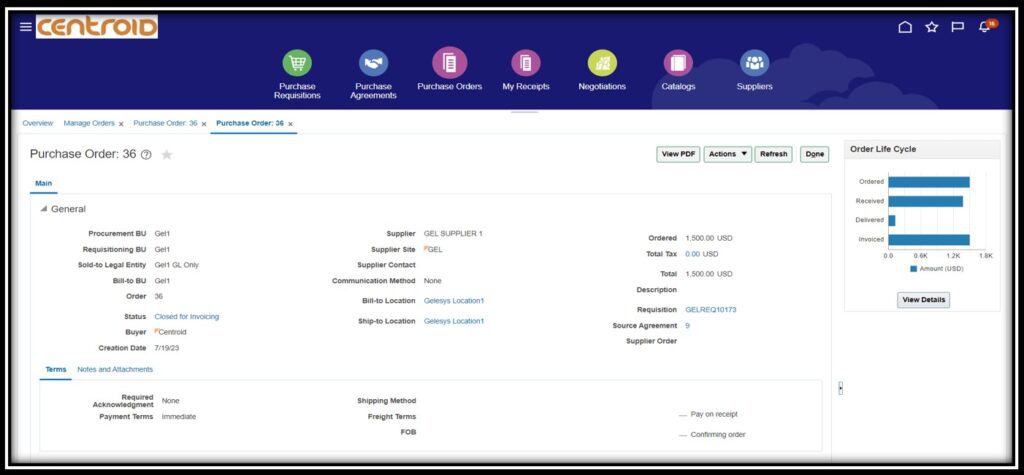Click the Delivered bar in chart
The width and height of the screenshot is (1024, 475).
pyautogui.click(x=891, y=220)
